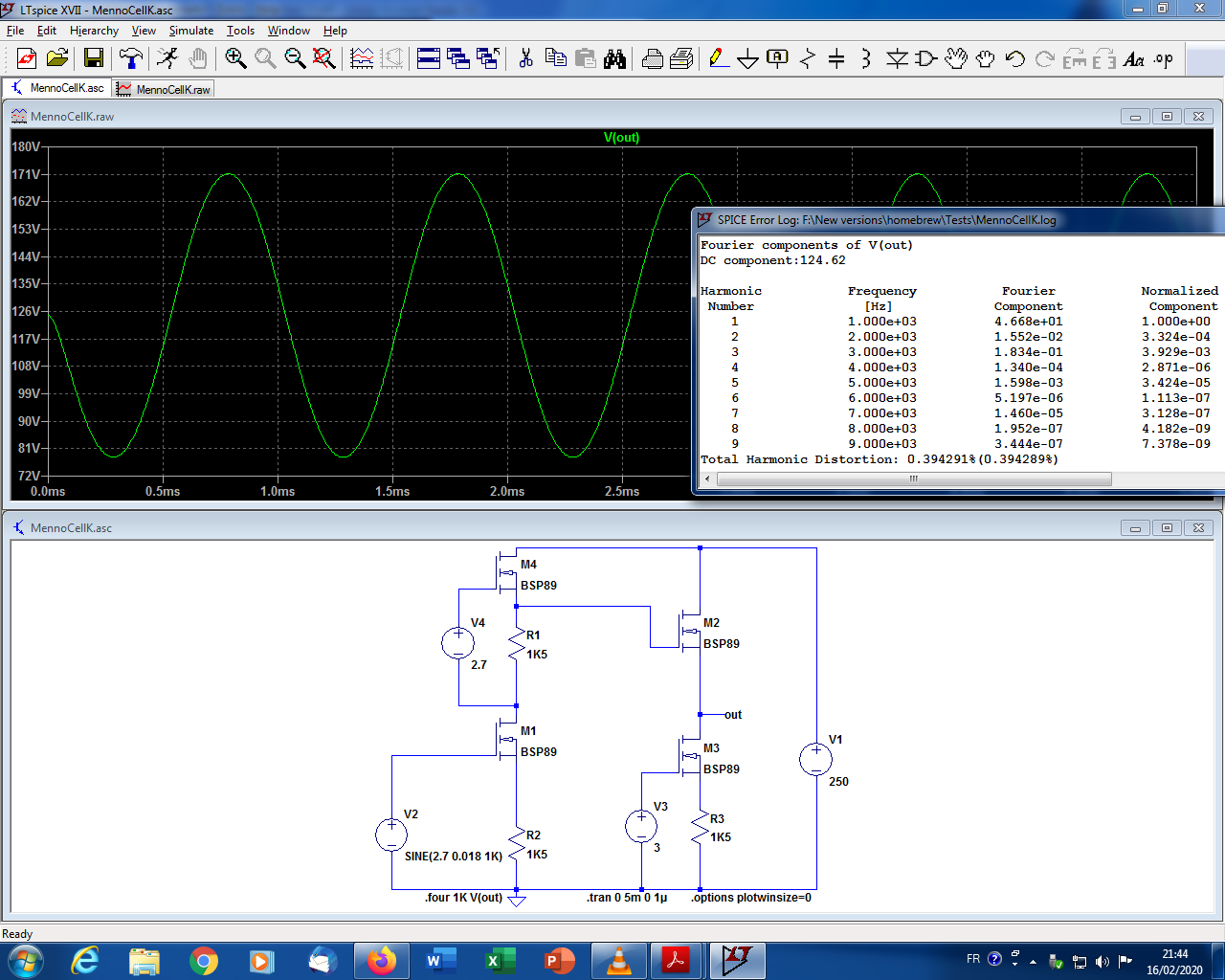Open Google Chrome from the taskbar

204,960
